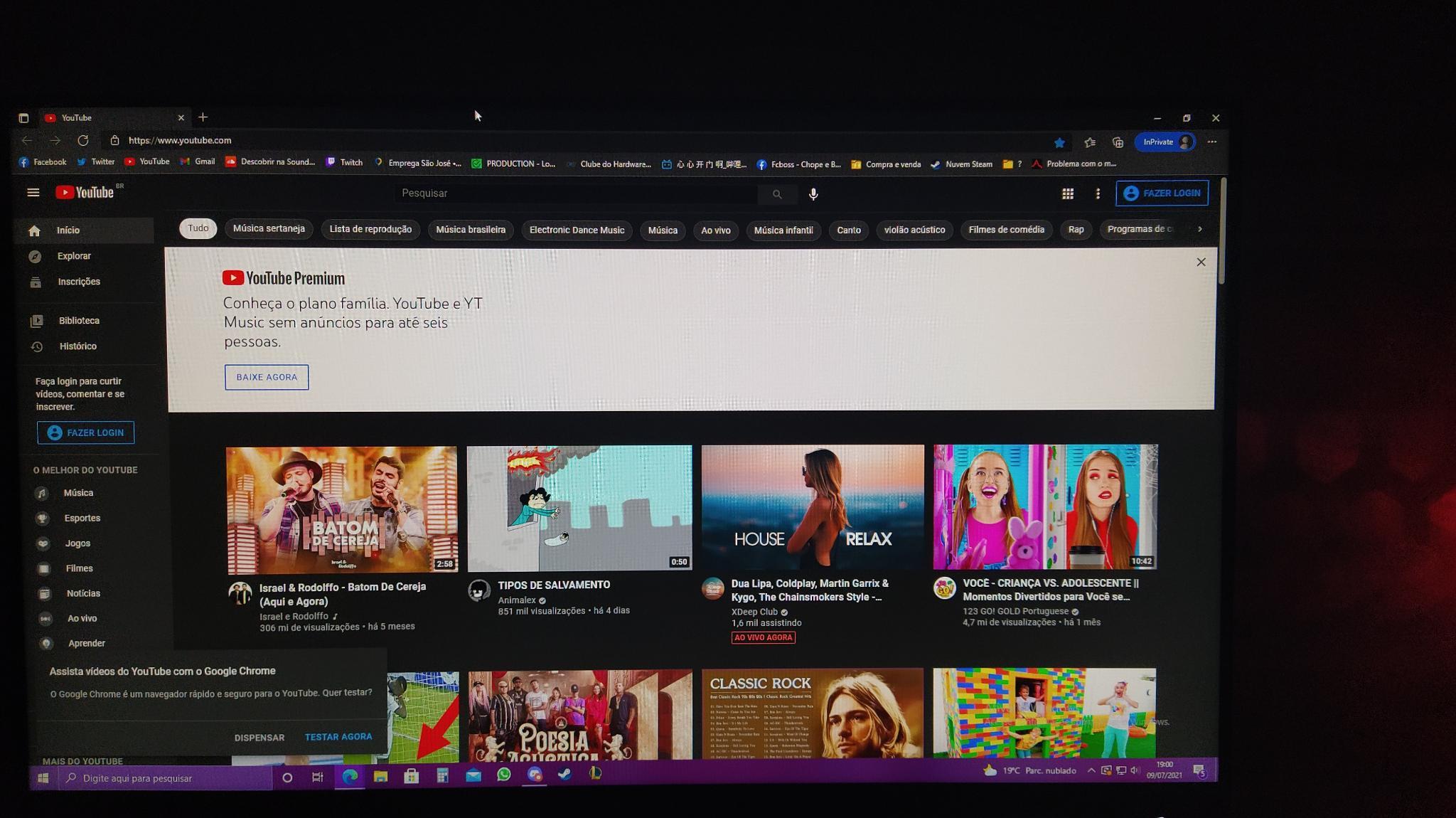1456x818 pixels.
Task: Open File Explorer from the taskbar
Action: pos(380,776)
